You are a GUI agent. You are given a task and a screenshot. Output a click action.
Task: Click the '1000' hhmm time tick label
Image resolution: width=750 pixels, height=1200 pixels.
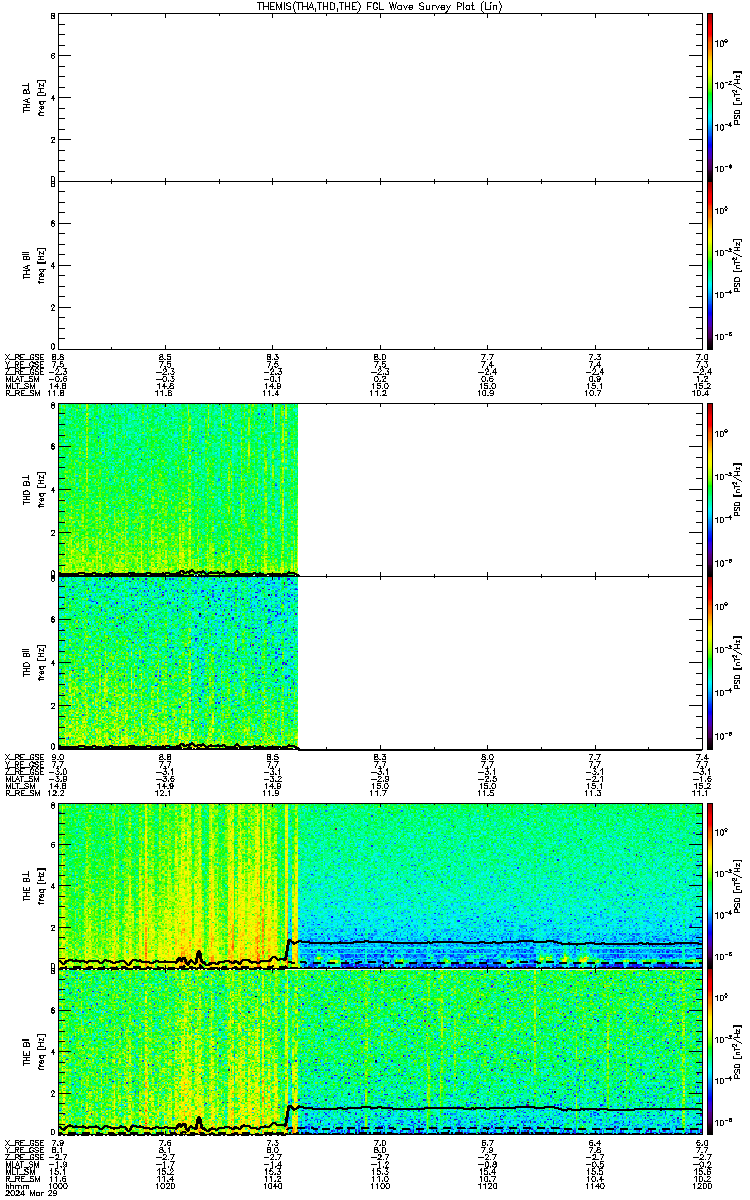click(x=58, y=1186)
